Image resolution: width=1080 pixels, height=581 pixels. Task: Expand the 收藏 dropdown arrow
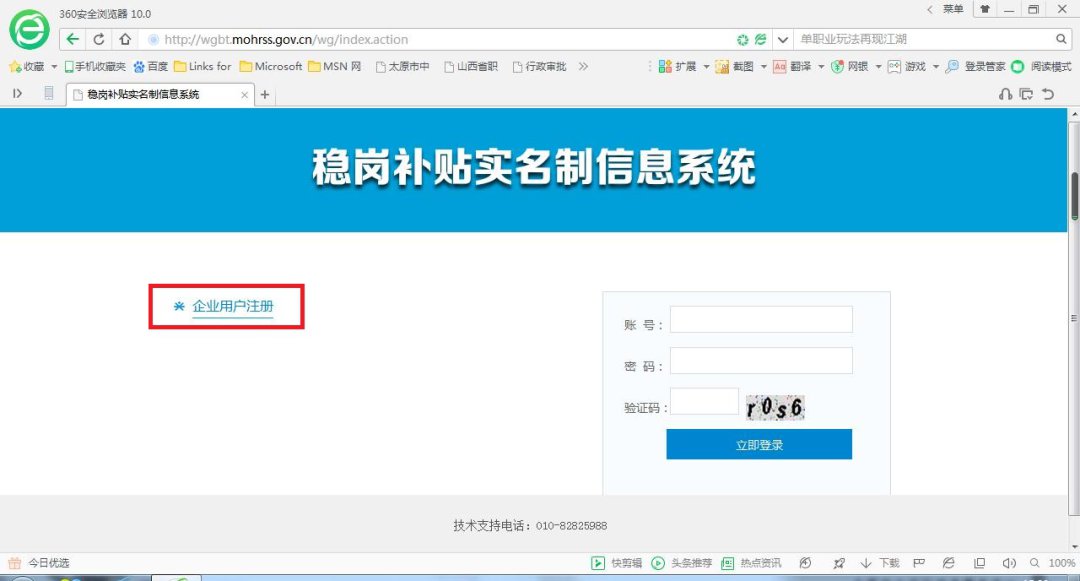click(54, 67)
